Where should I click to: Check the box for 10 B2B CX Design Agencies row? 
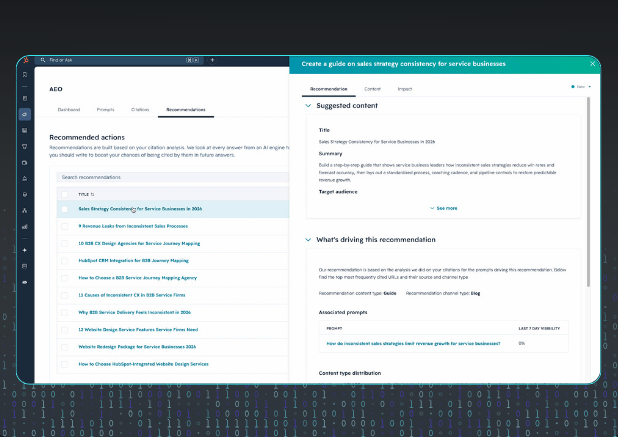[x=65, y=244]
